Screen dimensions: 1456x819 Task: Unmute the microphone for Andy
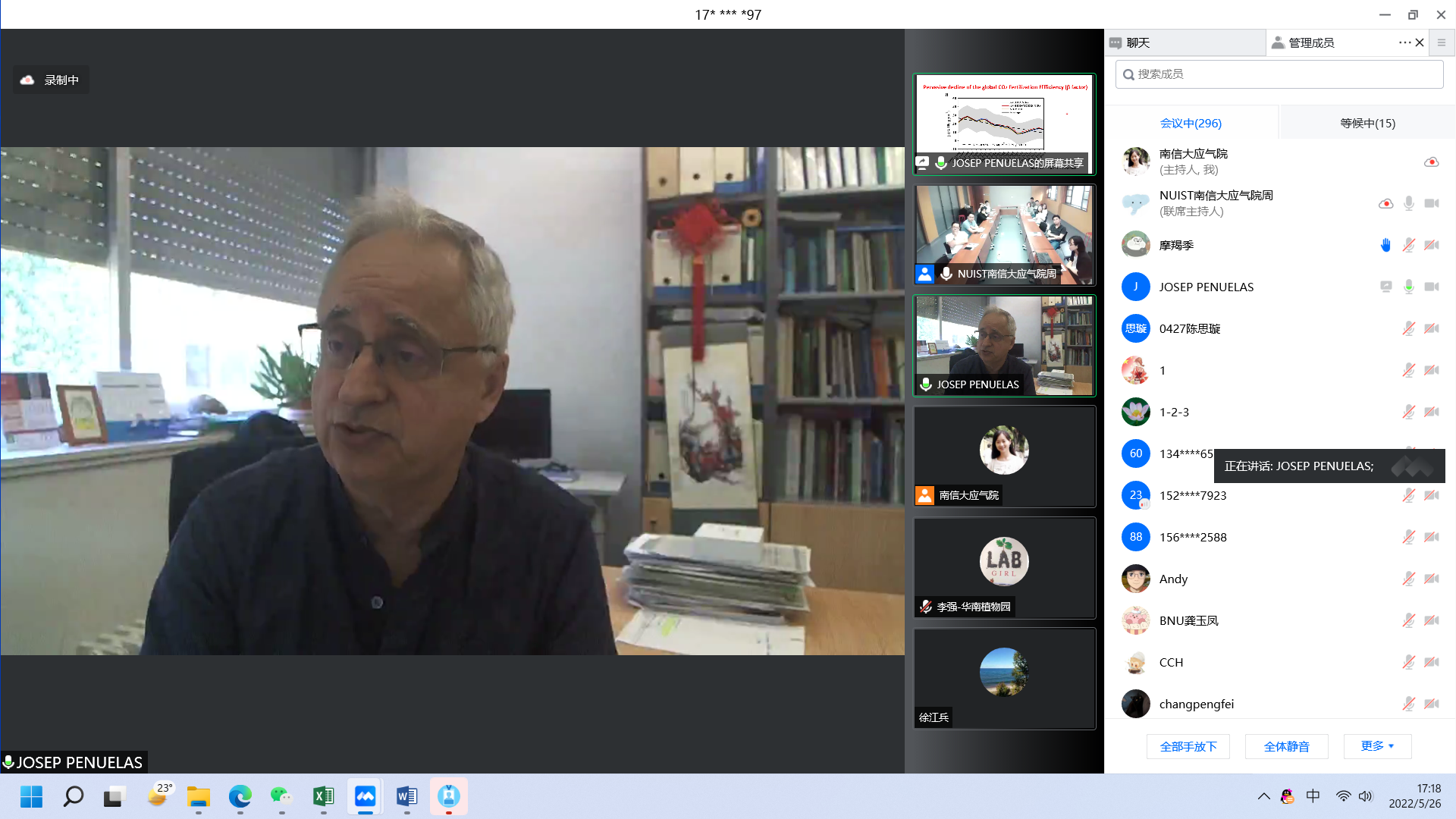coord(1408,579)
